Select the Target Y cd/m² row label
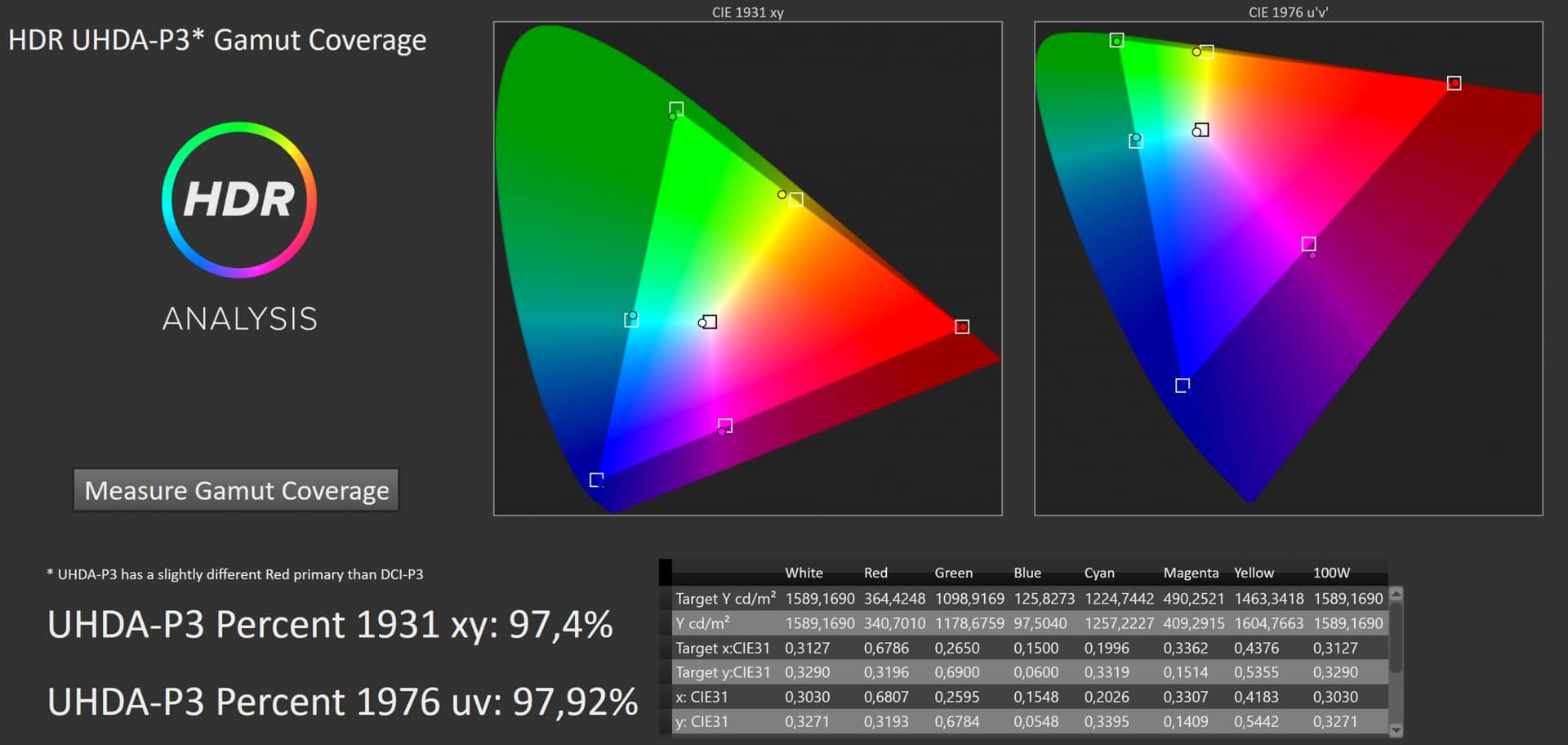1568x745 pixels. click(x=725, y=598)
